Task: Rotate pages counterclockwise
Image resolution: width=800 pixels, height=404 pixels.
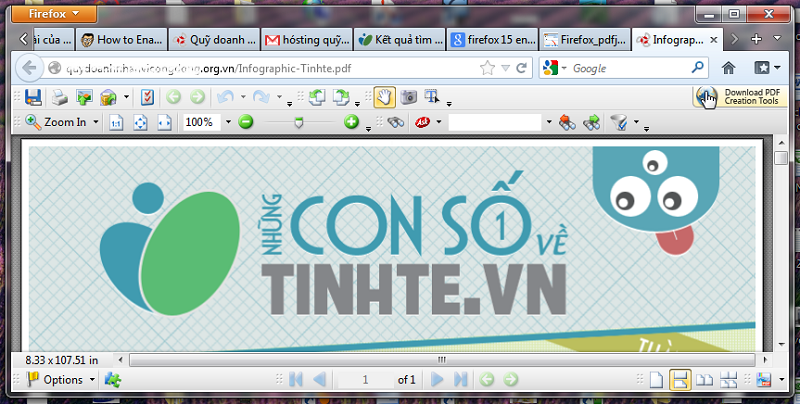Action: [x=316, y=97]
